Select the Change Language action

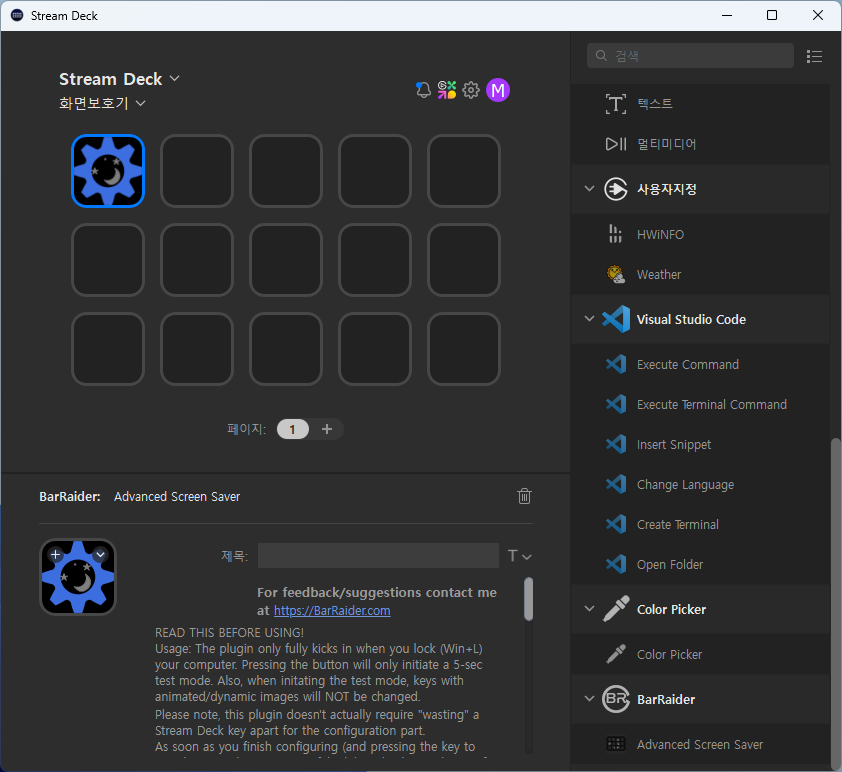(x=700, y=484)
